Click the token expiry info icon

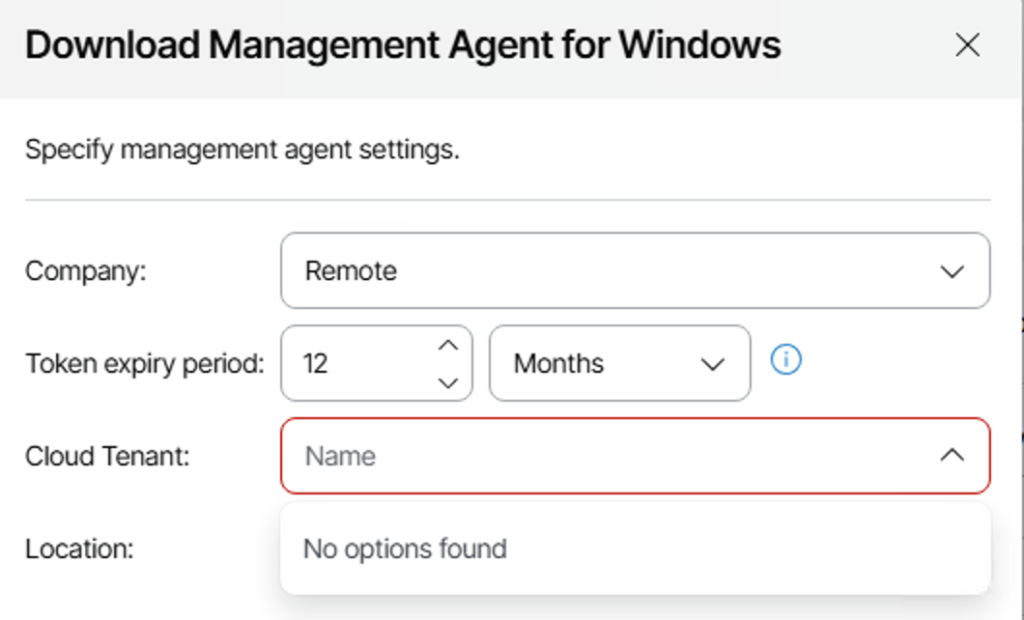pos(786,361)
